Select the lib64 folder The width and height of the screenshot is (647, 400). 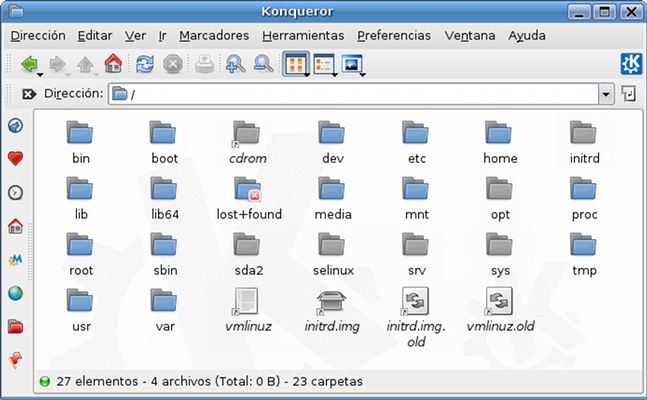click(x=164, y=199)
